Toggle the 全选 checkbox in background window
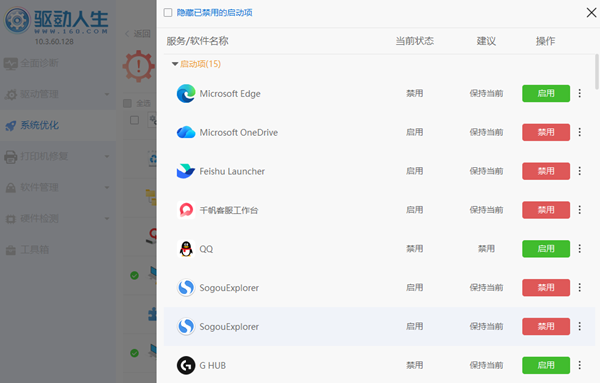 [x=127, y=103]
